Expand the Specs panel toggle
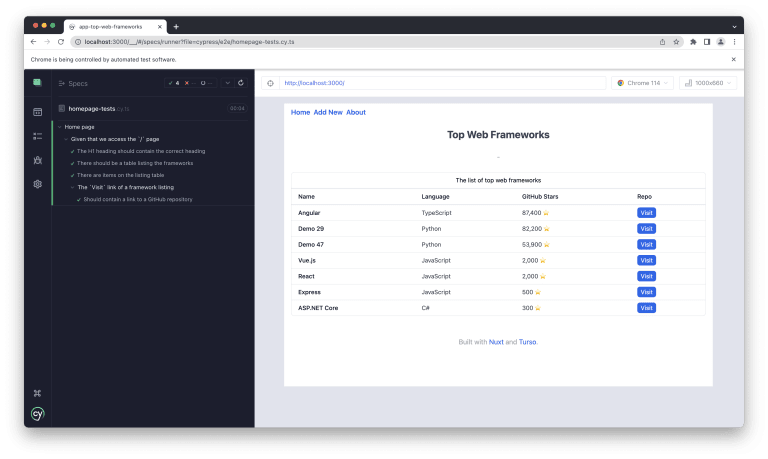 click(x=62, y=83)
